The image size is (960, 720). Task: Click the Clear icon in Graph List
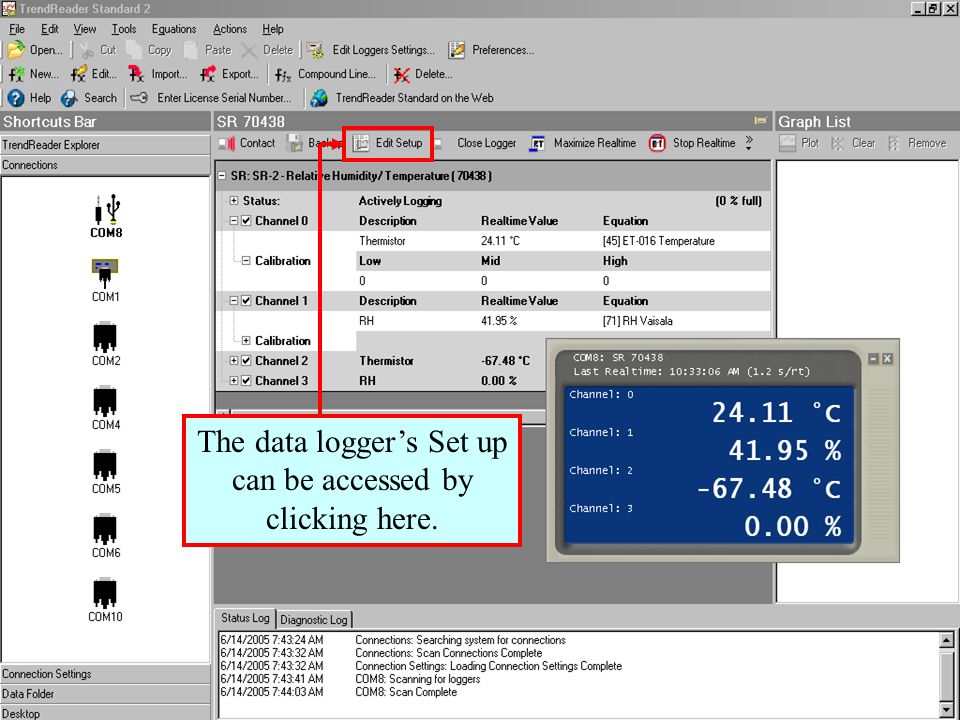pyautogui.click(x=838, y=143)
